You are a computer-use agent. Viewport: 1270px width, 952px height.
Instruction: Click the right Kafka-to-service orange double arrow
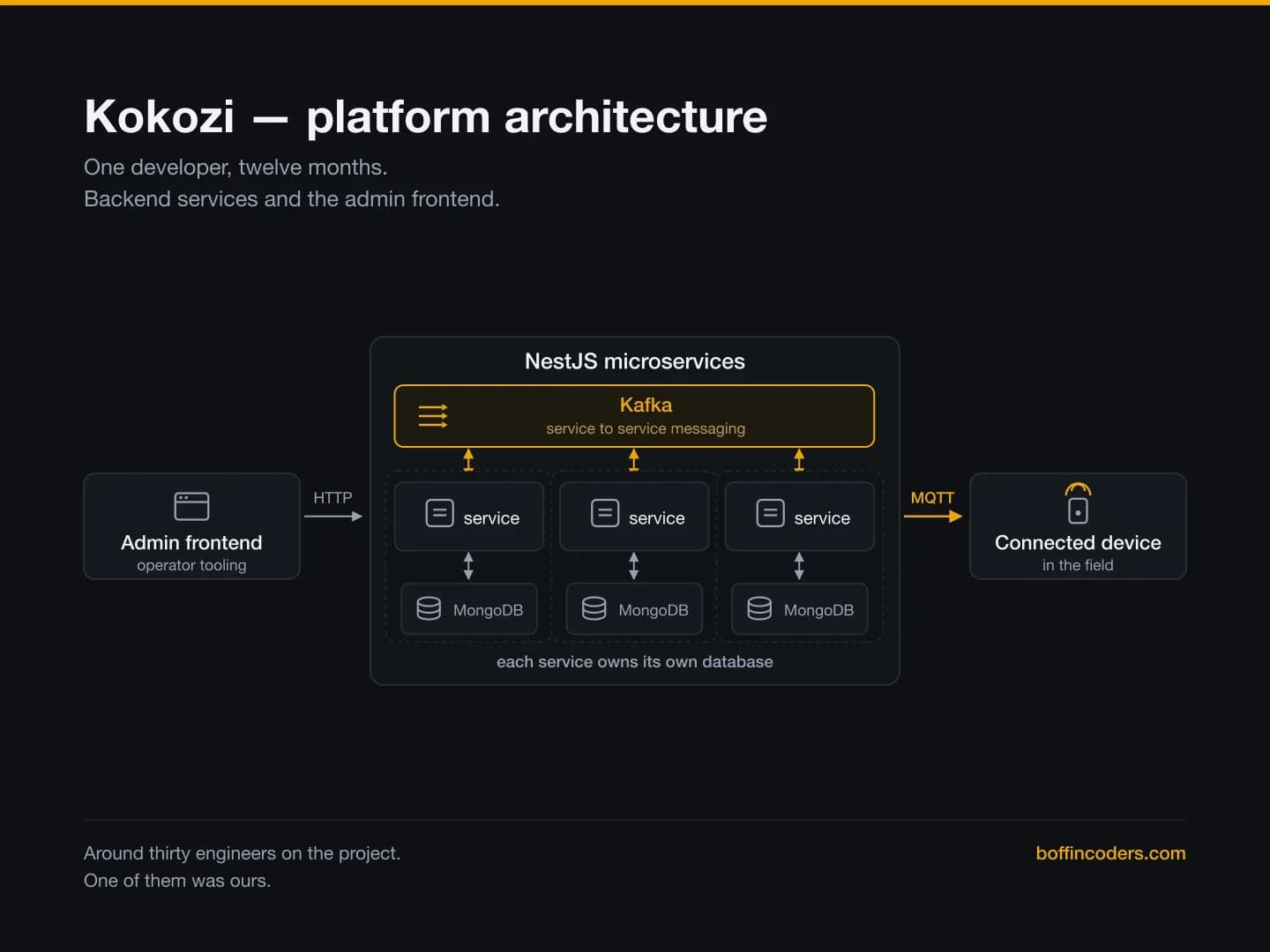click(x=799, y=459)
